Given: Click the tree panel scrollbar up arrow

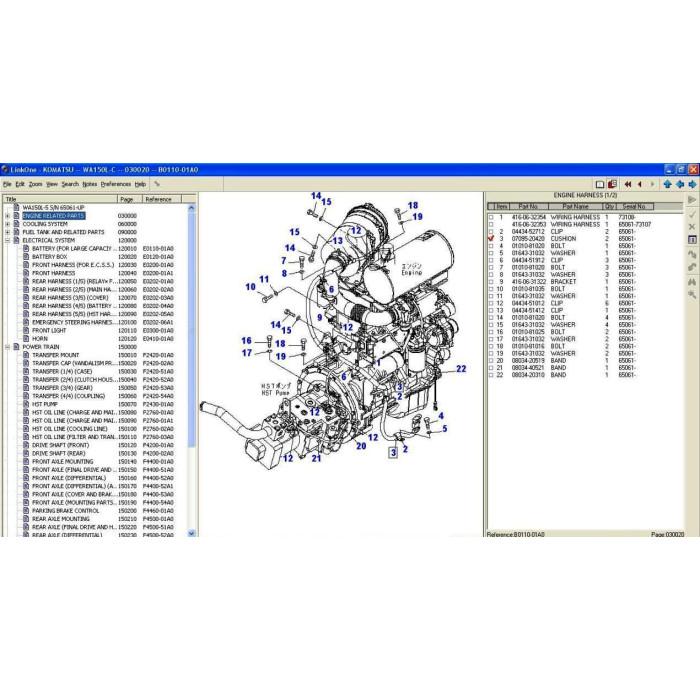Looking at the screenshot, I should [x=192, y=208].
